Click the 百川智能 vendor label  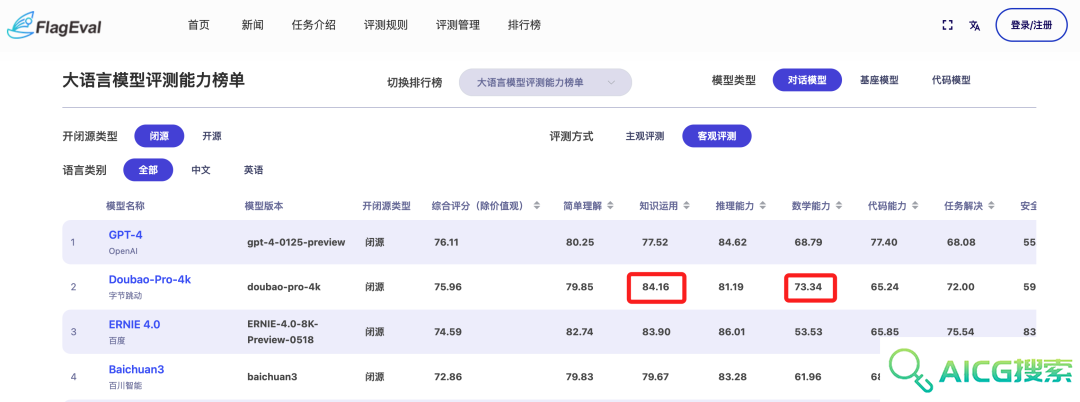[123, 385]
